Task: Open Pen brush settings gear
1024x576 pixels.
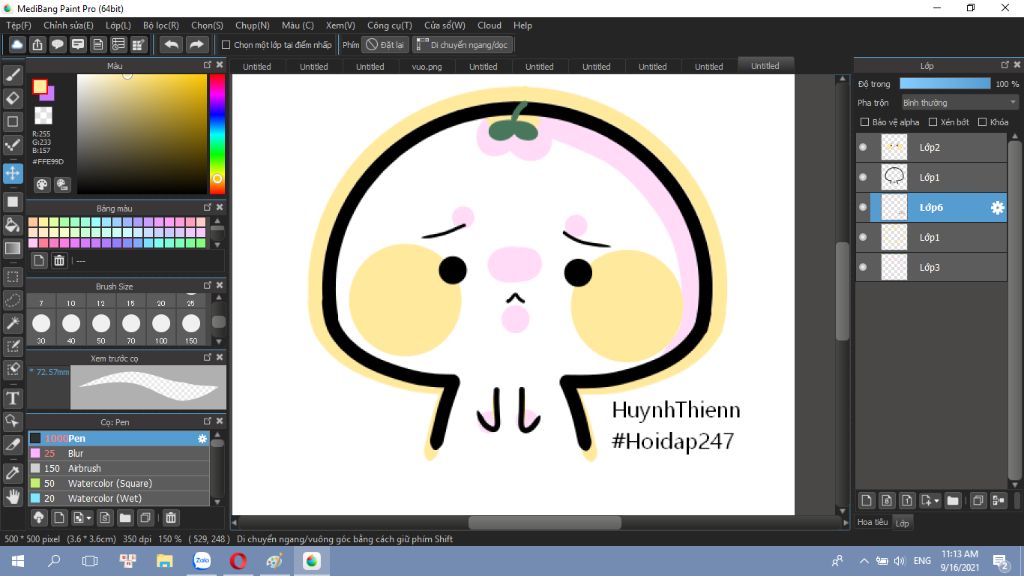Action: [202, 438]
